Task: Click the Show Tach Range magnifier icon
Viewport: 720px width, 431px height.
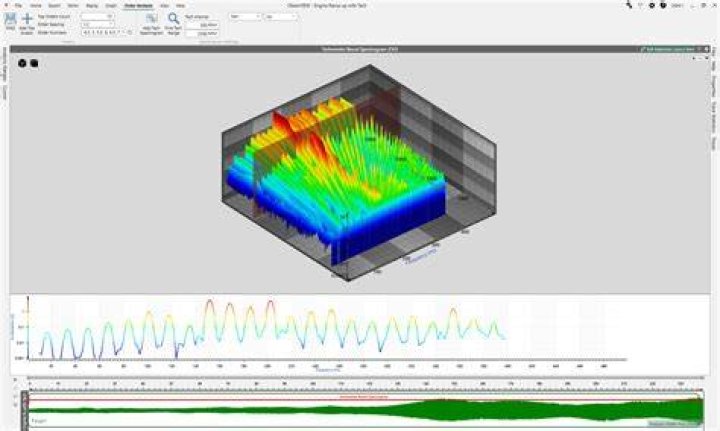Action: pos(173,19)
